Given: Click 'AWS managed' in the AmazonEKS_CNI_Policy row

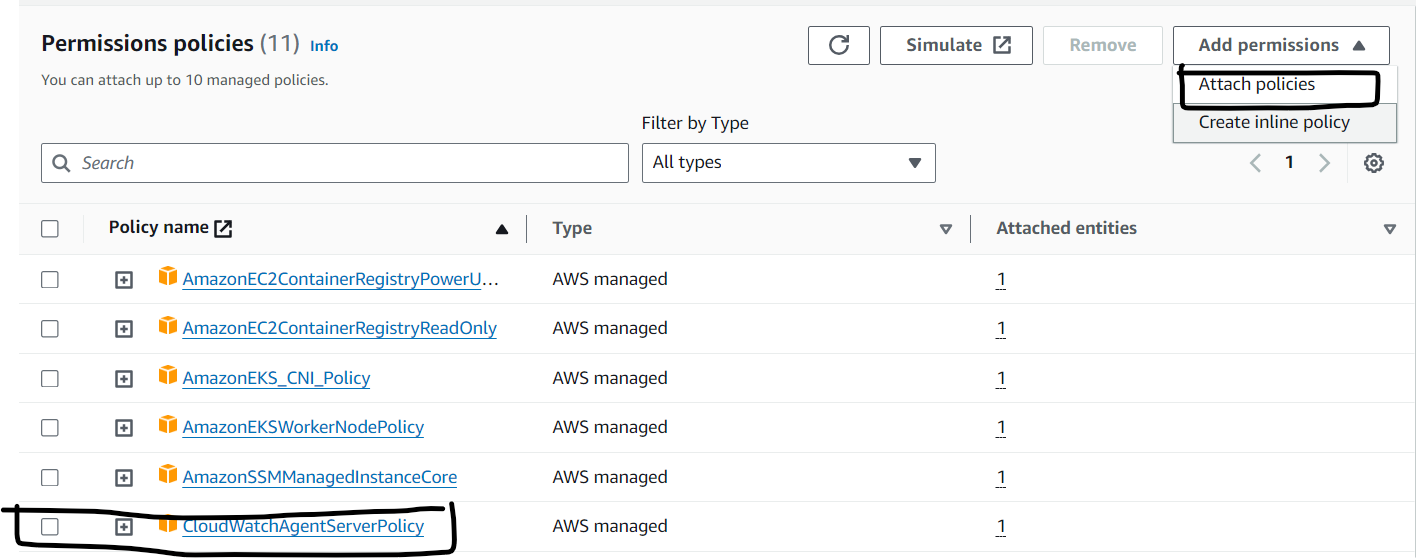Looking at the screenshot, I should click(610, 379).
